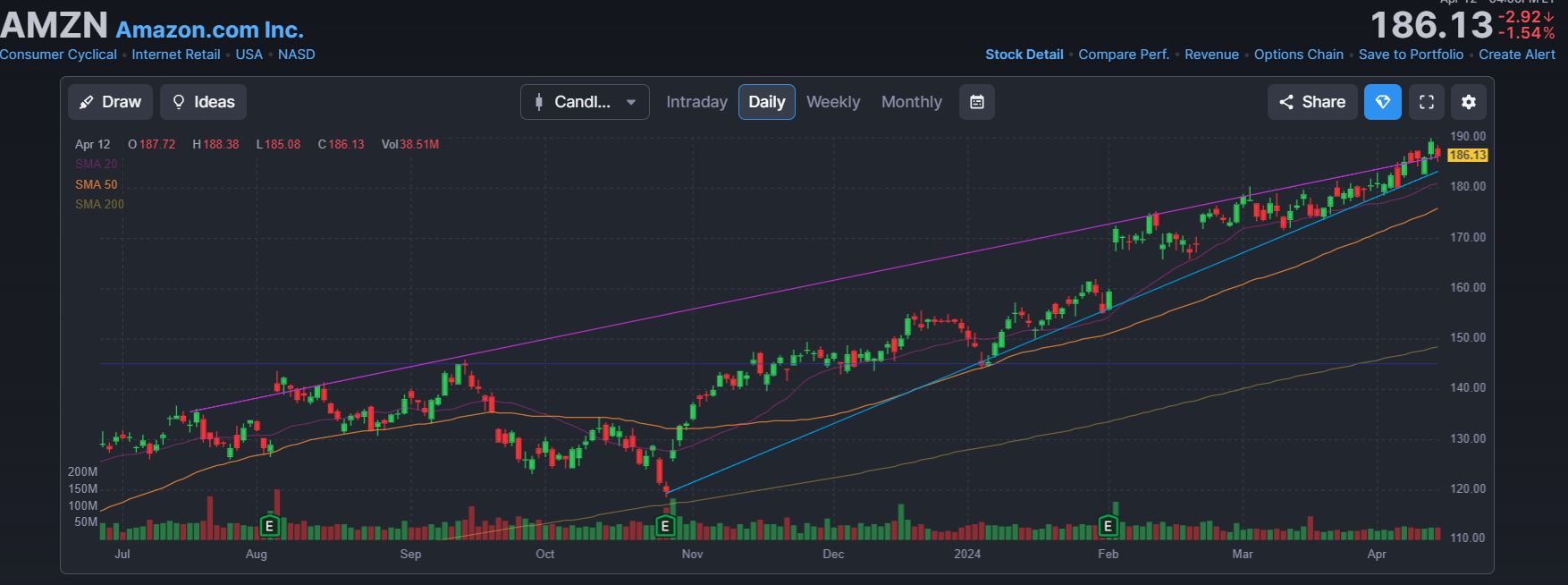This screenshot has height=585, width=1568.
Task: Open chart settings gear icon
Action: [x=1469, y=102]
